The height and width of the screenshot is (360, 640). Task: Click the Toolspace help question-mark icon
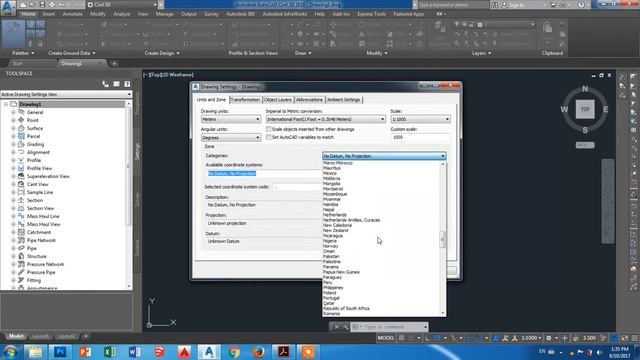tap(127, 84)
